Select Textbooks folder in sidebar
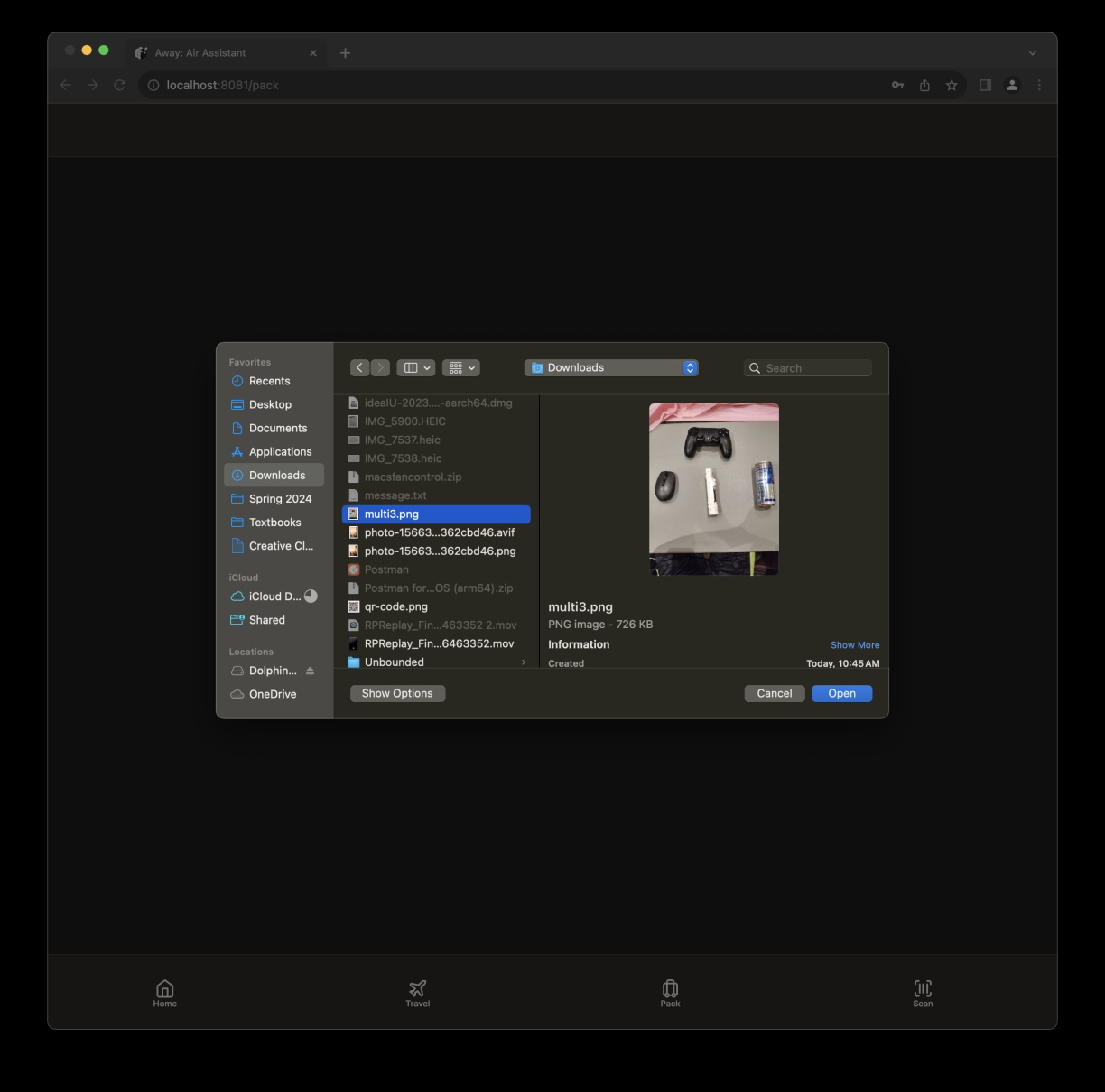This screenshot has width=1105, height=1092. click(x=274, y=523)
